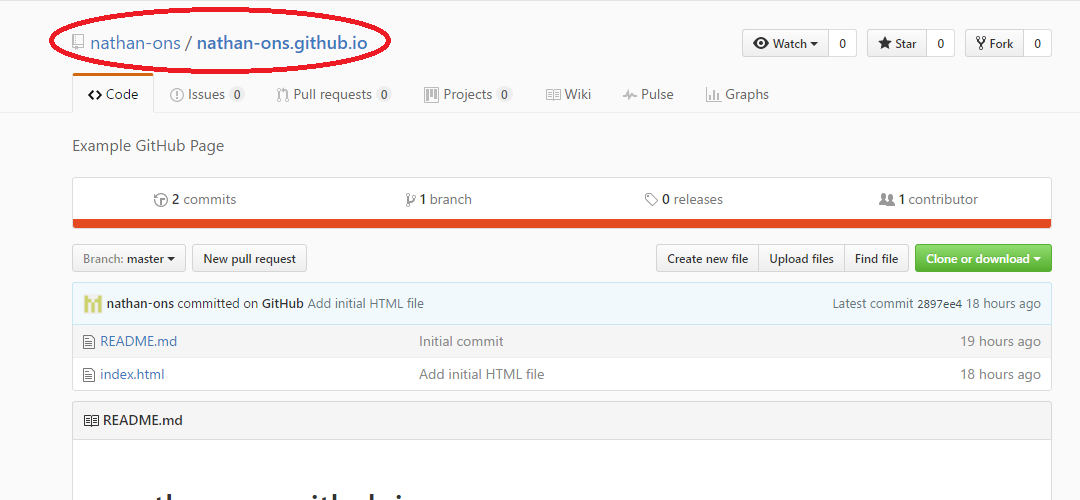Show the 1 contributor list
This screenshot has width=1080, height=500.
tap(928, 200)
